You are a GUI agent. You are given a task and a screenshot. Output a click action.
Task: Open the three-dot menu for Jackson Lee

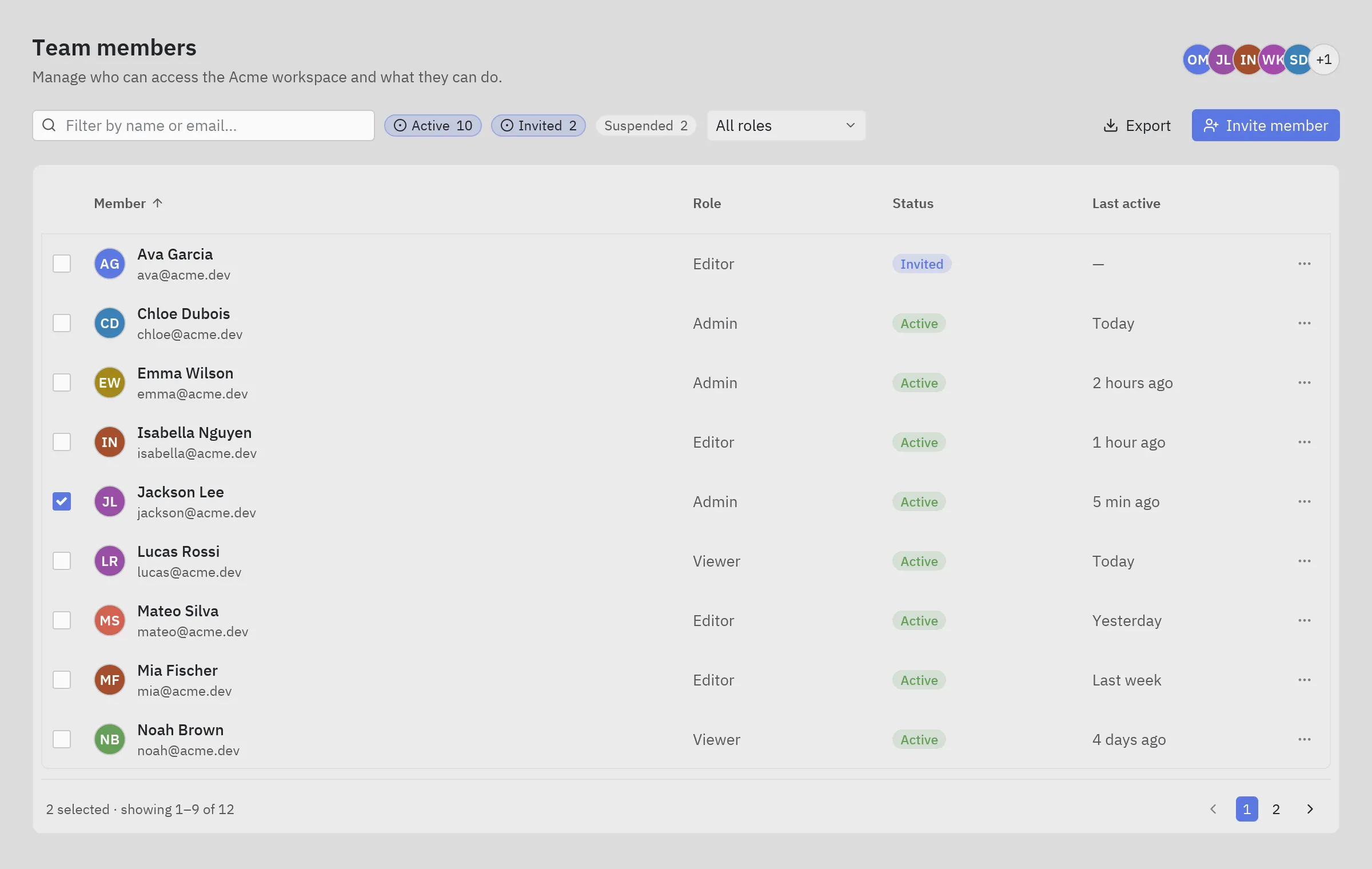coord(1304,501)
